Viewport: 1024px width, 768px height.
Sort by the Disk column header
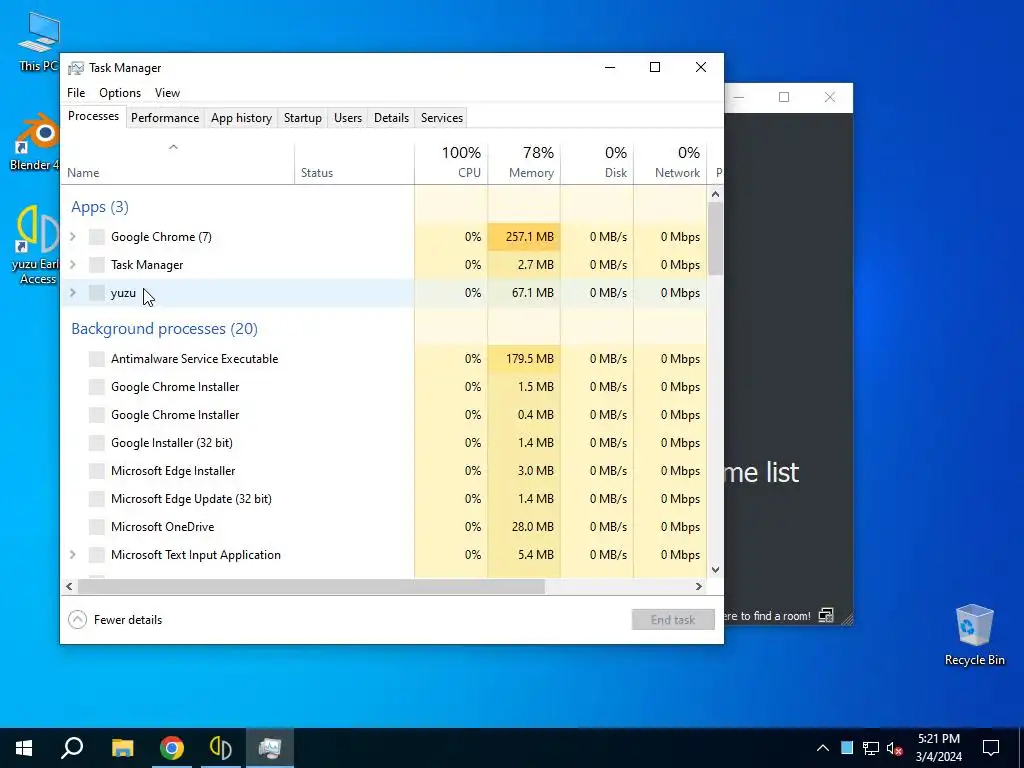coord(598,163)
